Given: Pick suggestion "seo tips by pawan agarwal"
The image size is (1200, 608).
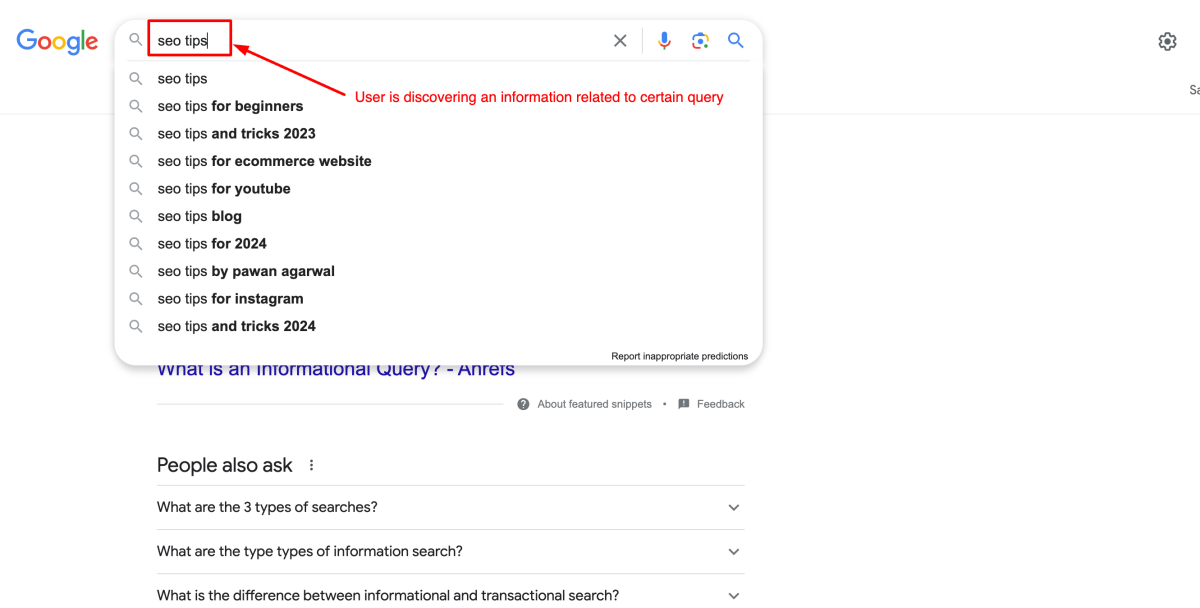Looking at the screenshot, I should (246, 271).
